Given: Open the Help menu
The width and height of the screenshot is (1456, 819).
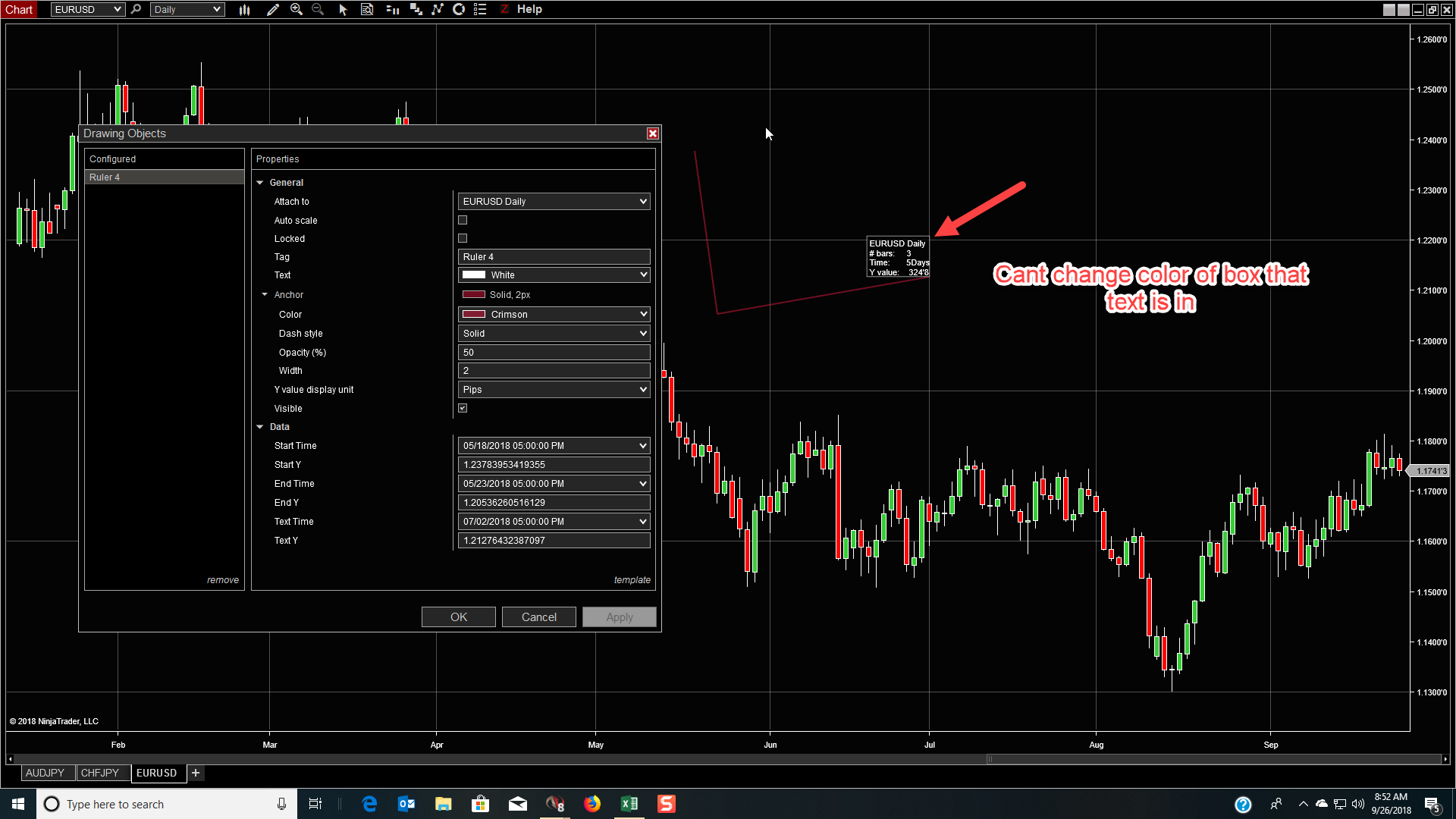Looking at the screenshot, I should pyautogui.click(x=529, y=10).
